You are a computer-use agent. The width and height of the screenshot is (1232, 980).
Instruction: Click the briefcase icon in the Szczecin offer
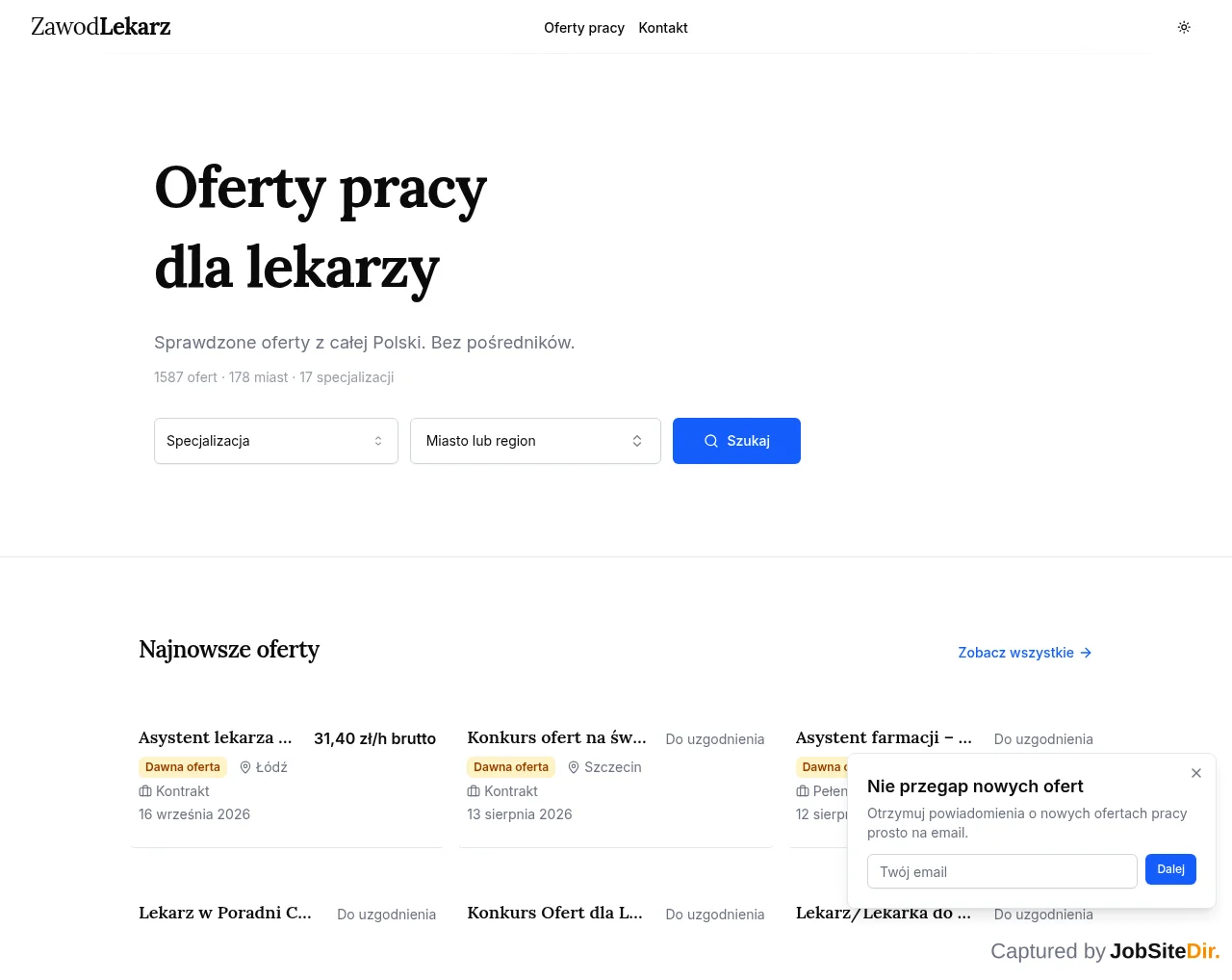tap(474, 791)
